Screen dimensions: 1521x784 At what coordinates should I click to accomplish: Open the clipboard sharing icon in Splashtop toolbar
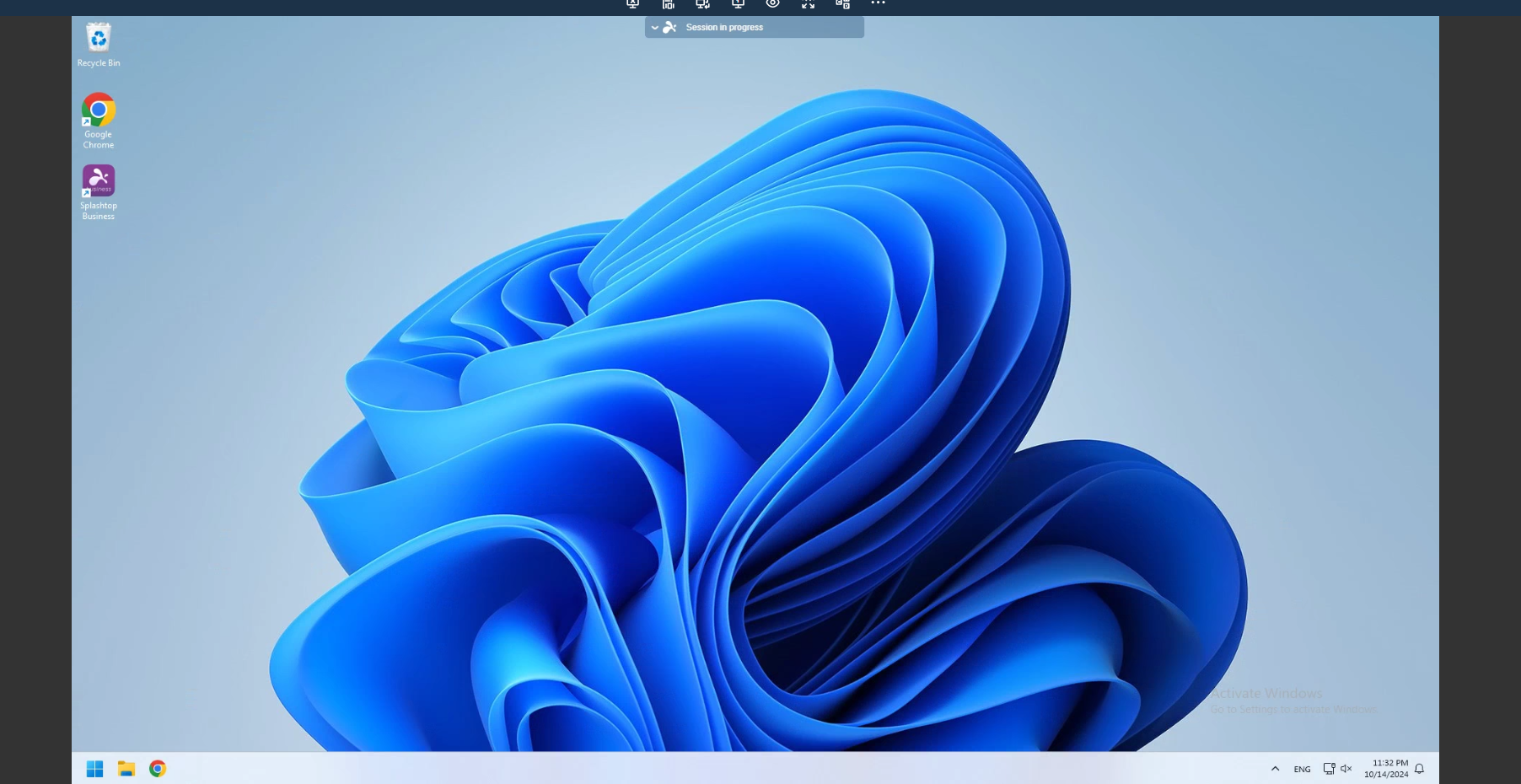[x=841, y=5]
